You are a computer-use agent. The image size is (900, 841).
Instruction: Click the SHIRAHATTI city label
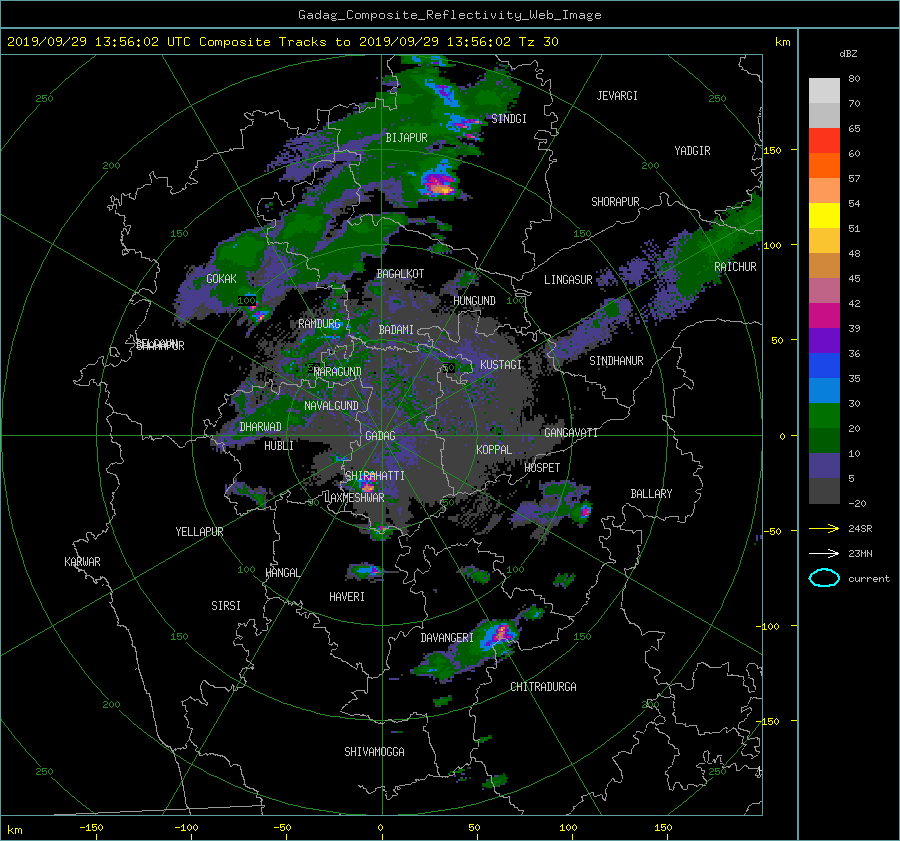375,476
